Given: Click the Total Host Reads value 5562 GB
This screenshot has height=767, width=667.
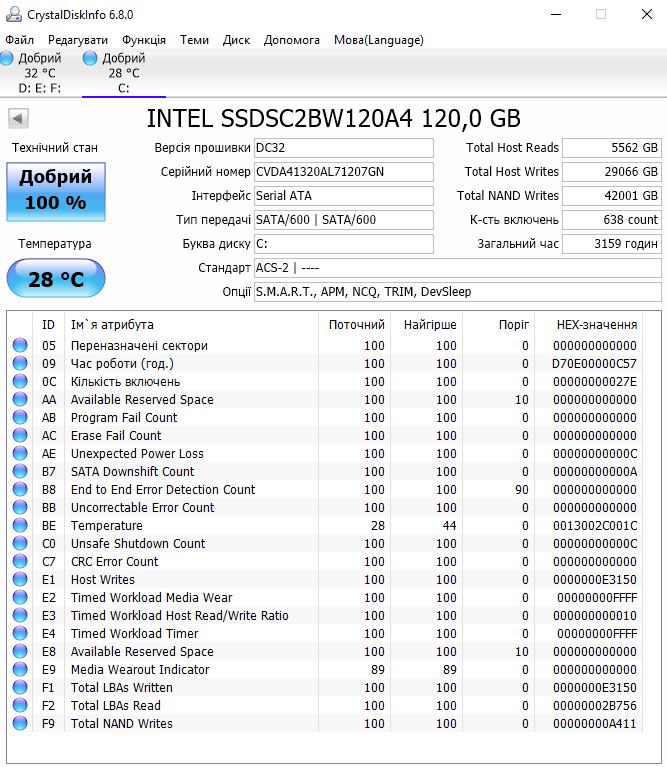Looking at the screenshot, I should pyautogui.click(x=612, y=148).
